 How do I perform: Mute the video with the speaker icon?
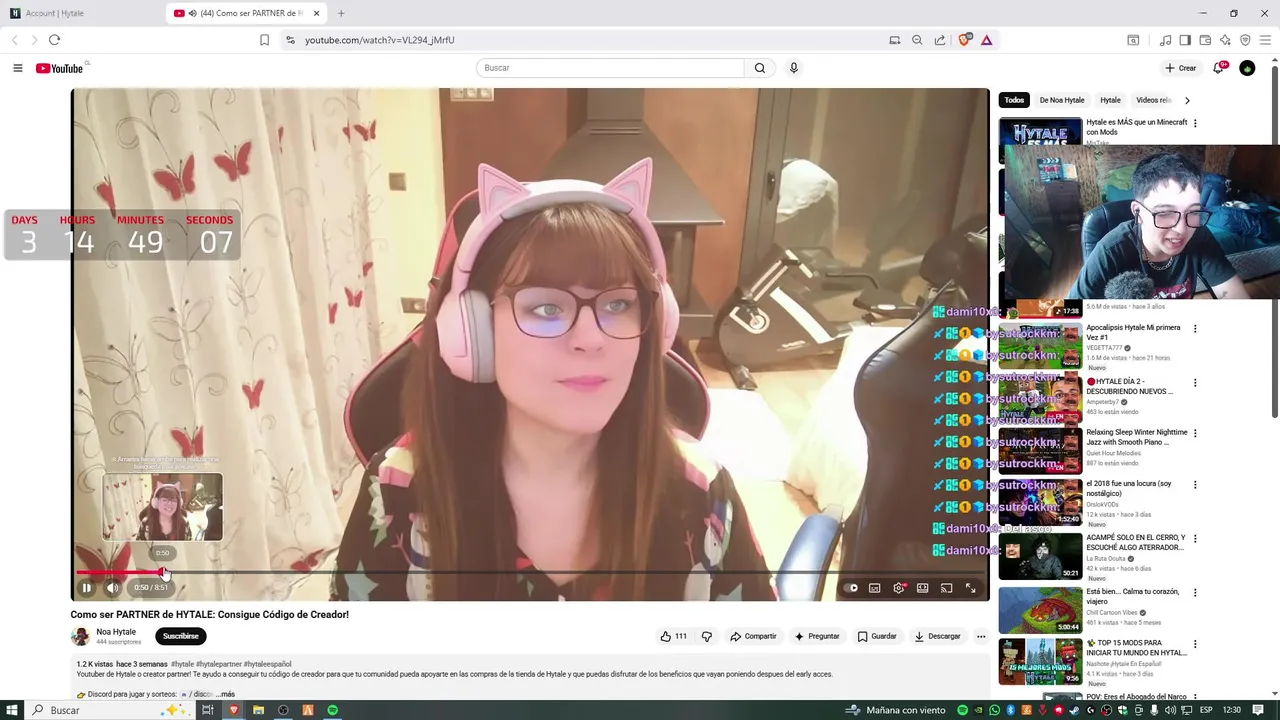(x=113, y=588)
